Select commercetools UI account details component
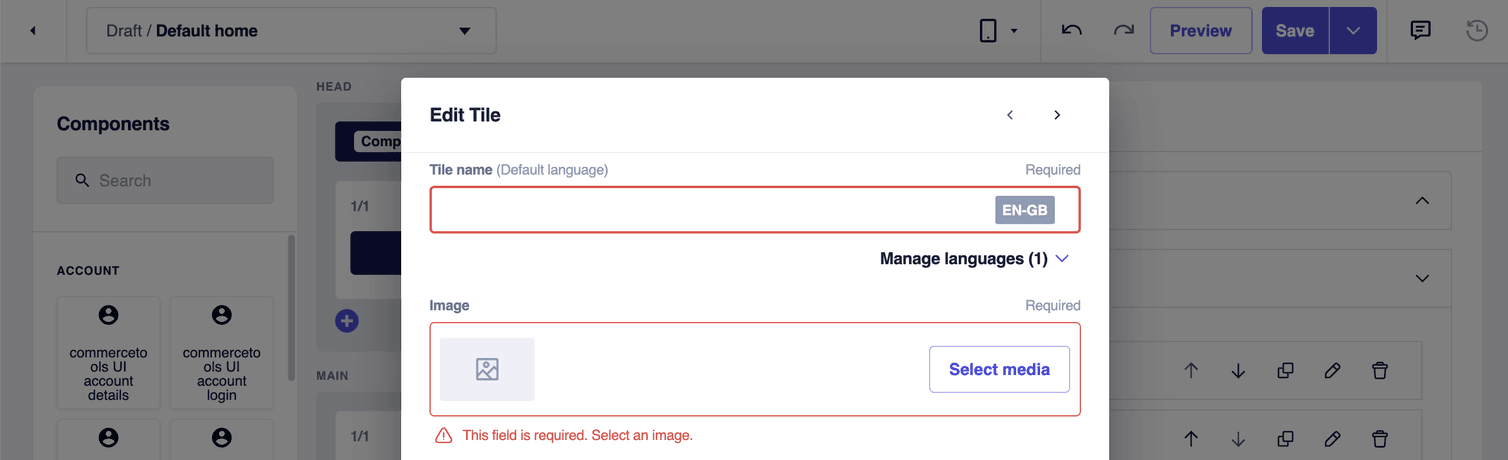This screenshot has width=1508, height=460. pyautogui.click(x=108, y=353)
